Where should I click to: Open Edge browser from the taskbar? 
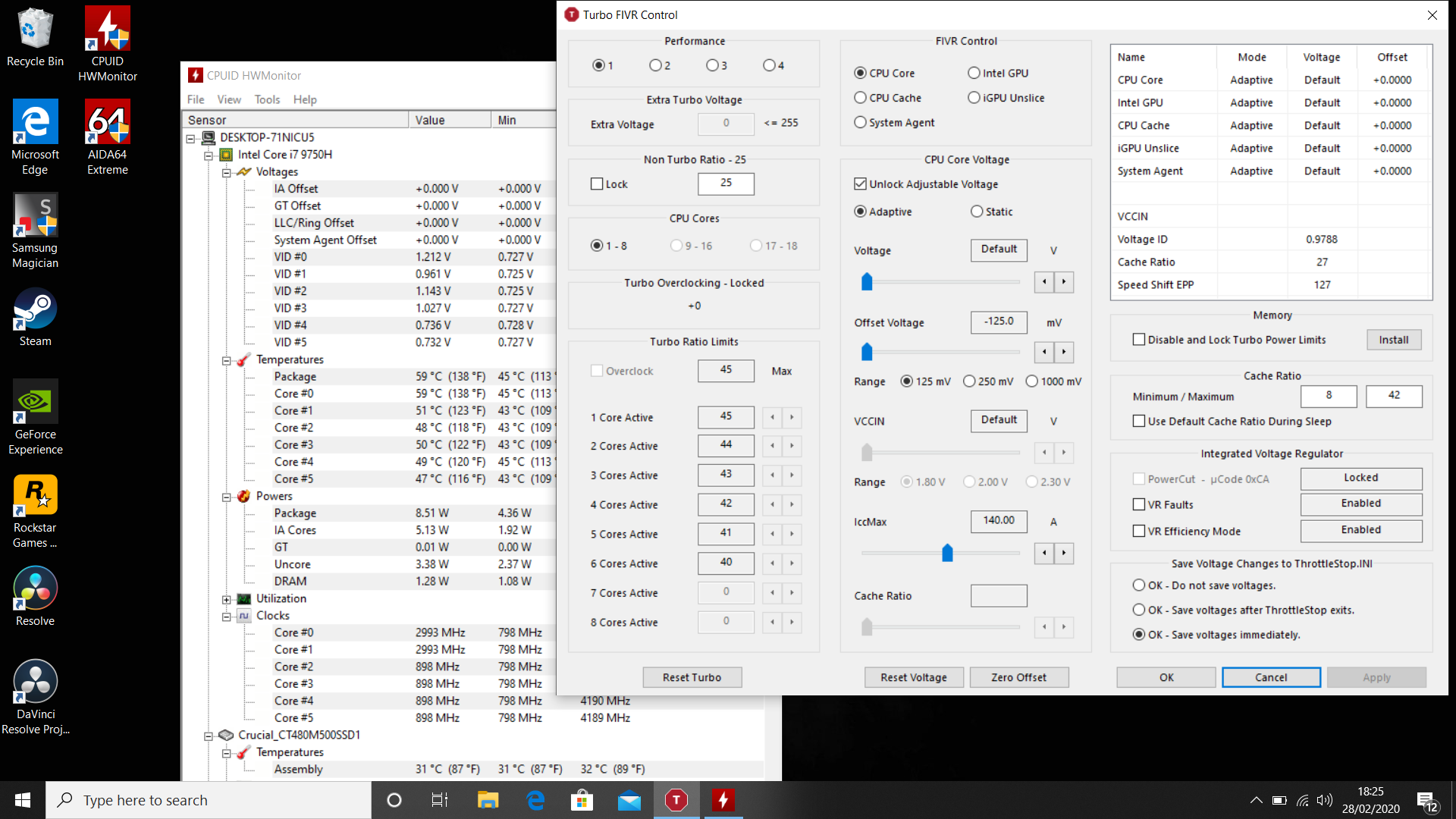pyautogui.click(x=535, y=800)
